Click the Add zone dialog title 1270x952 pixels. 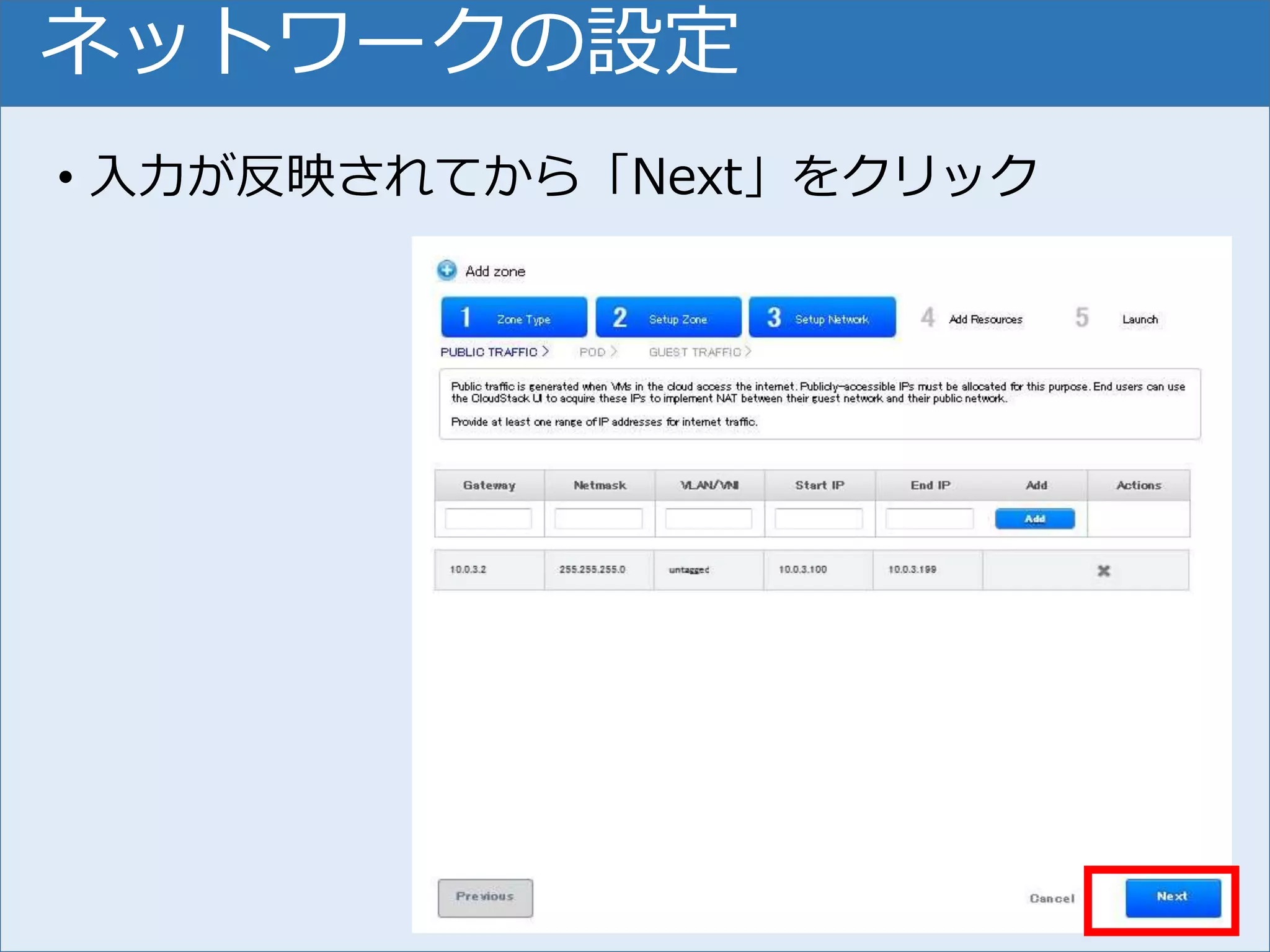[x=495, y=271]
